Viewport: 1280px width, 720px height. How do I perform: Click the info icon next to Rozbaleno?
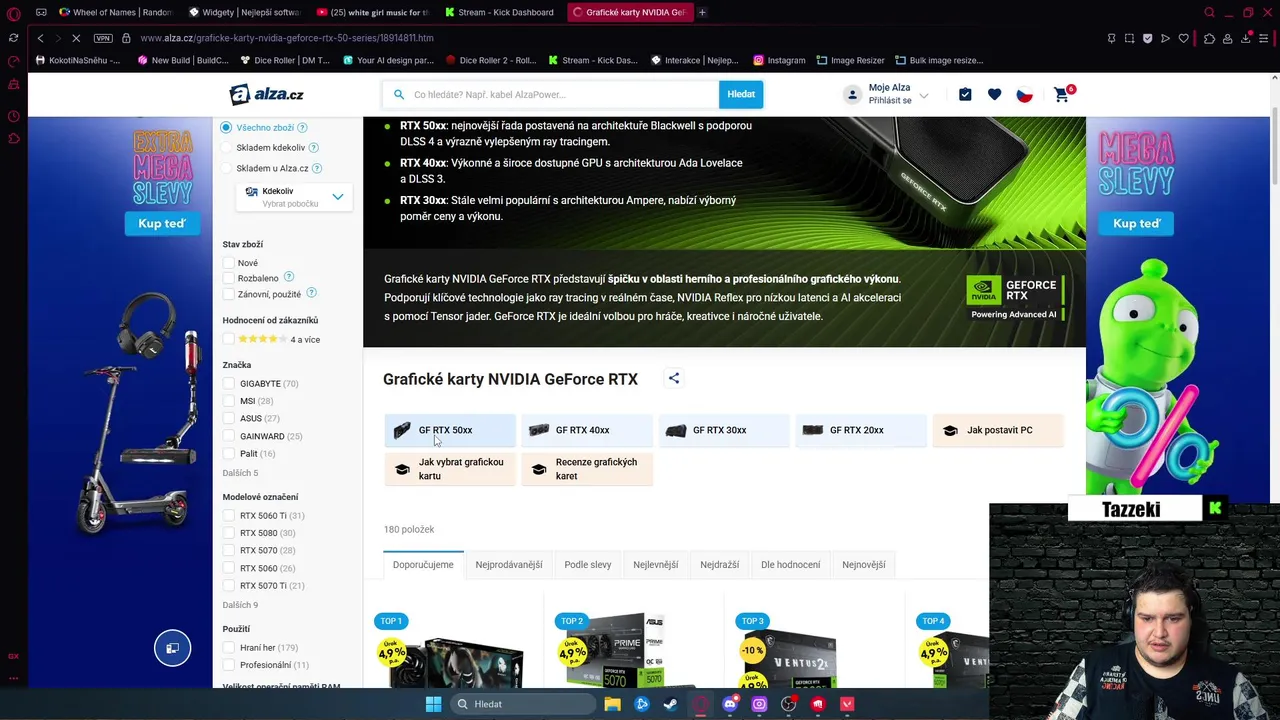pyautogui.click(x=289, y=277)
